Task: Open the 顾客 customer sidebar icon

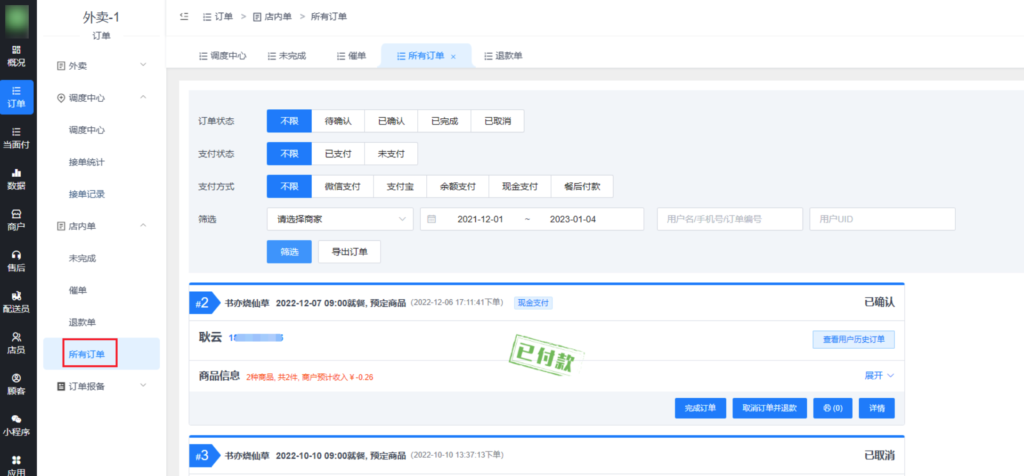Action: pos(16,383)
